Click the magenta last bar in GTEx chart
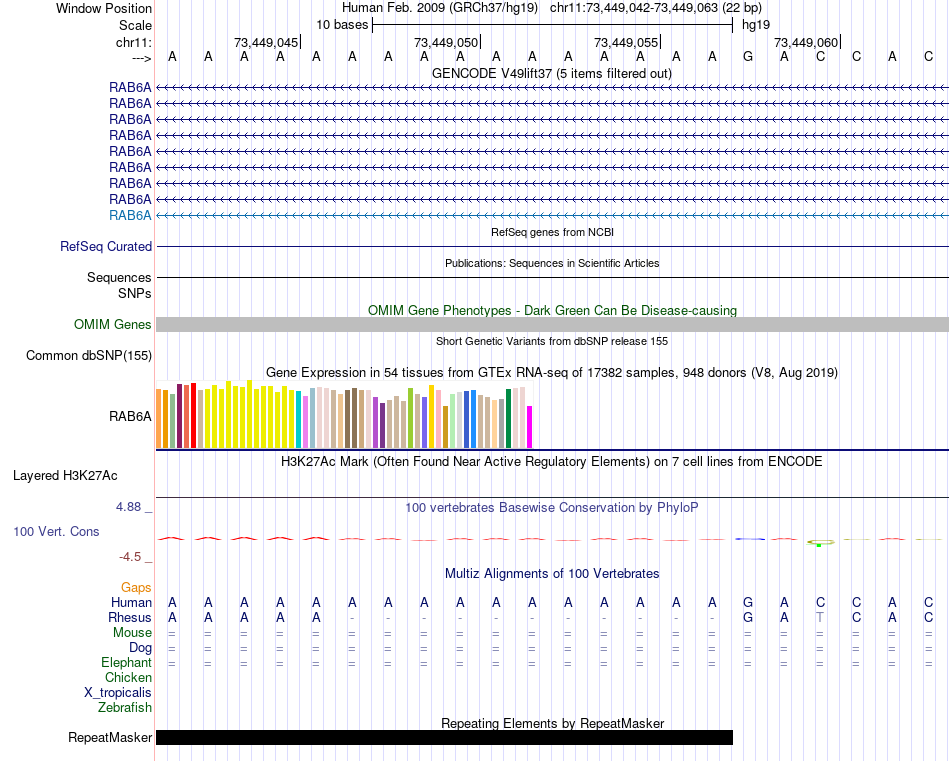Screen dimensions: 950x761 (529, 427)
